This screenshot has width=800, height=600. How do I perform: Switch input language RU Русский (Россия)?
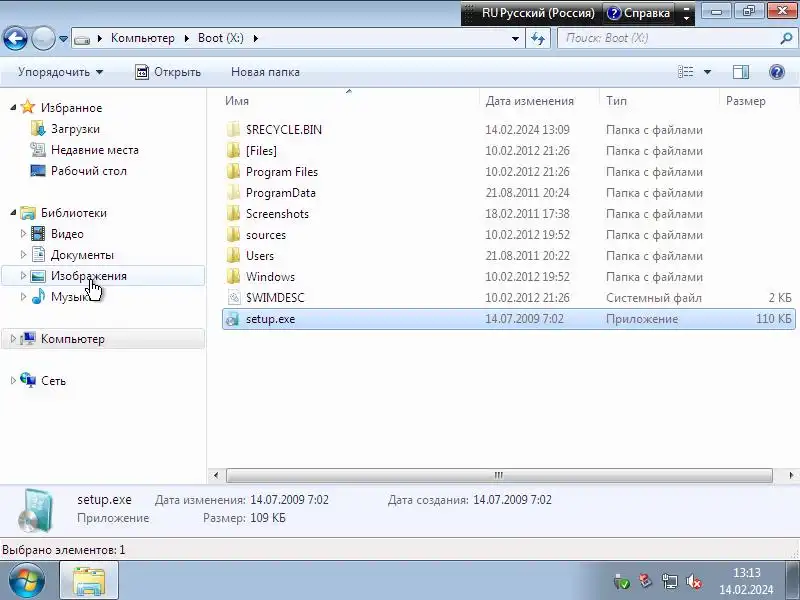coord(538,13)
